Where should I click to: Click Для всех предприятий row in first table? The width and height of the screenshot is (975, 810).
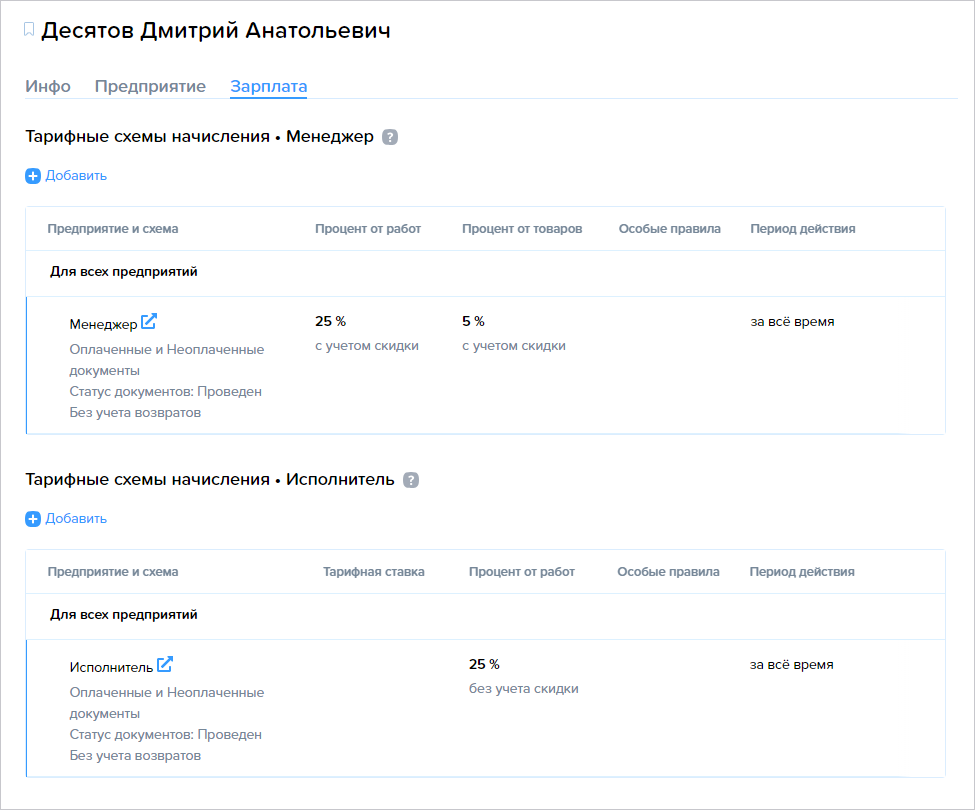(x=486, y=274)
